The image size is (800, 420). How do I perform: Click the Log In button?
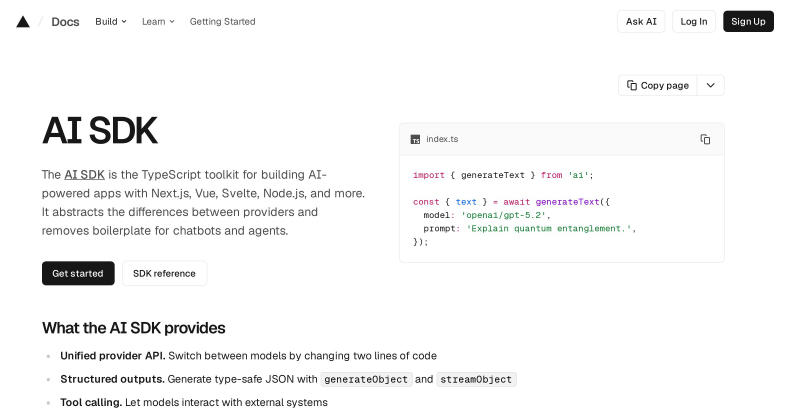click(693, 21)
